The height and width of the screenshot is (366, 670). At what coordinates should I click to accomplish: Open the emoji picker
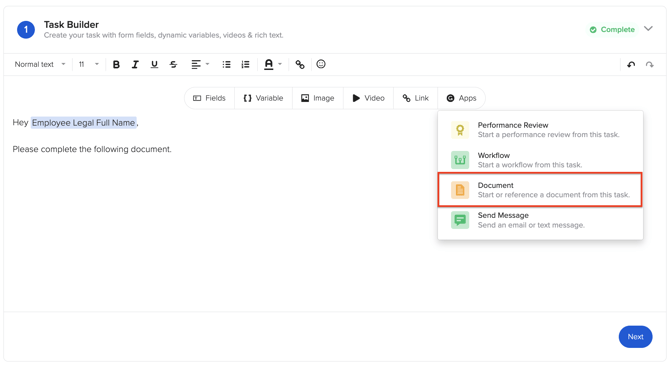tap(321, 64)
